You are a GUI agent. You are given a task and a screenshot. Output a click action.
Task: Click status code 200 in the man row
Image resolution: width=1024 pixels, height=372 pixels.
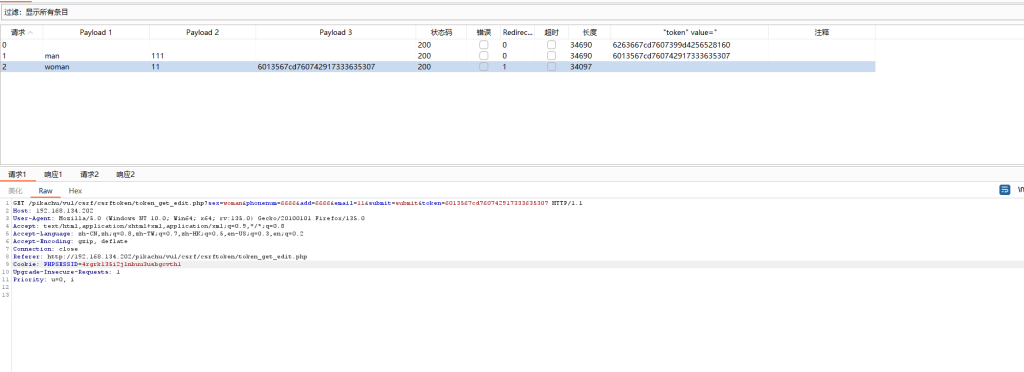point(424,56)
